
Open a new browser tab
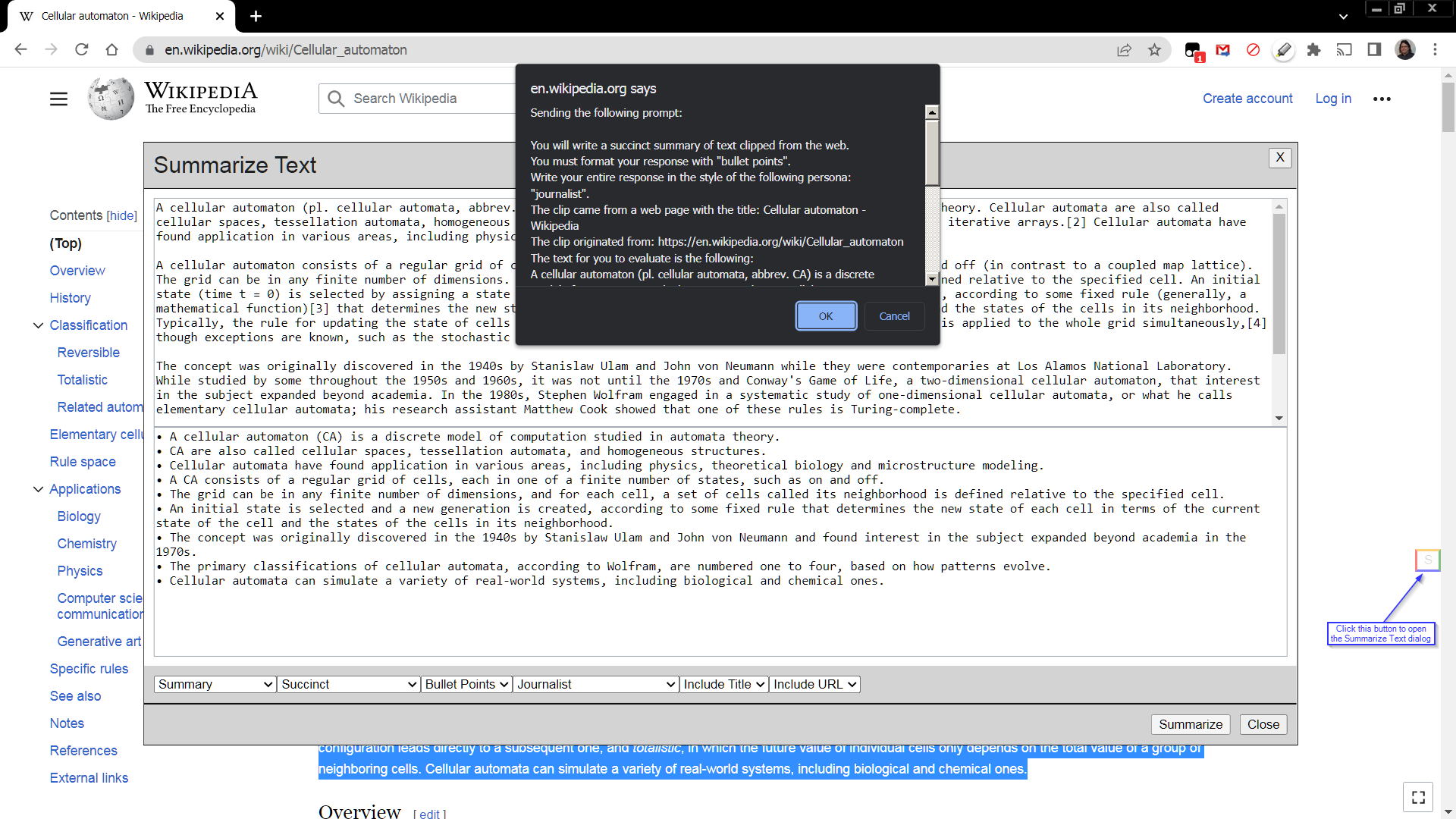point(256,16)
